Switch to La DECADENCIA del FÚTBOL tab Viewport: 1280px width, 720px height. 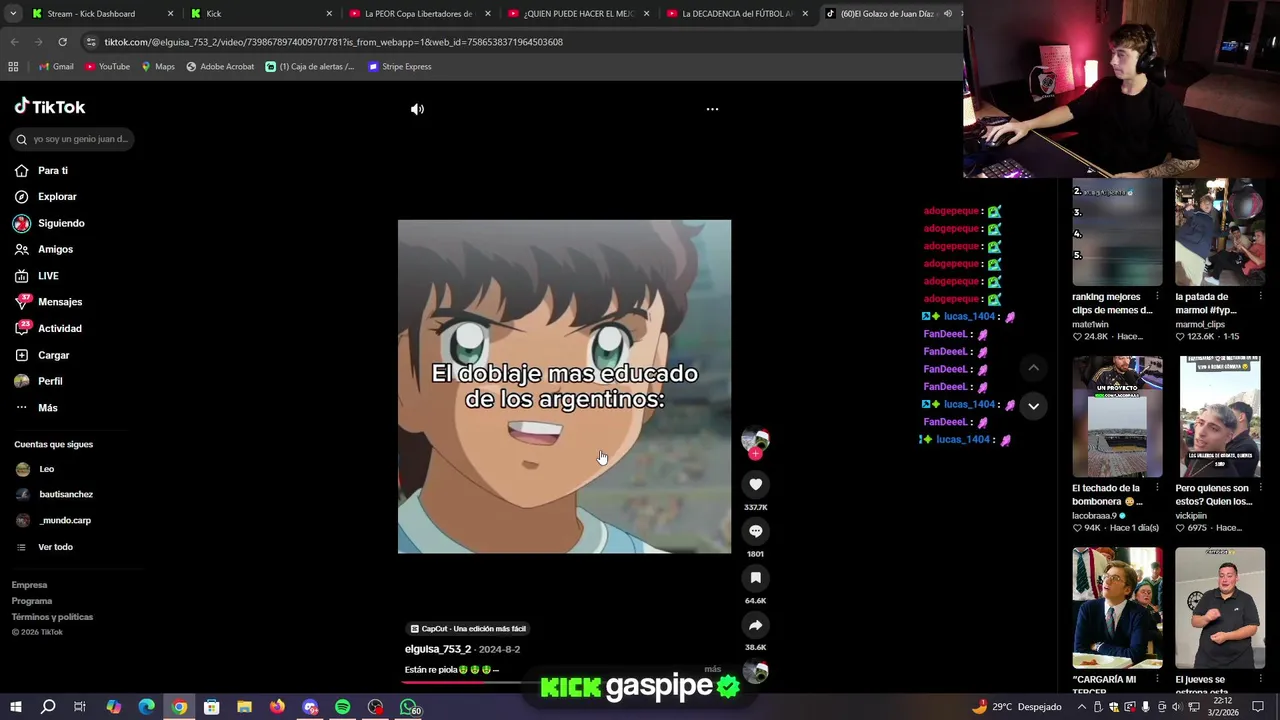(x=738, y=14)
